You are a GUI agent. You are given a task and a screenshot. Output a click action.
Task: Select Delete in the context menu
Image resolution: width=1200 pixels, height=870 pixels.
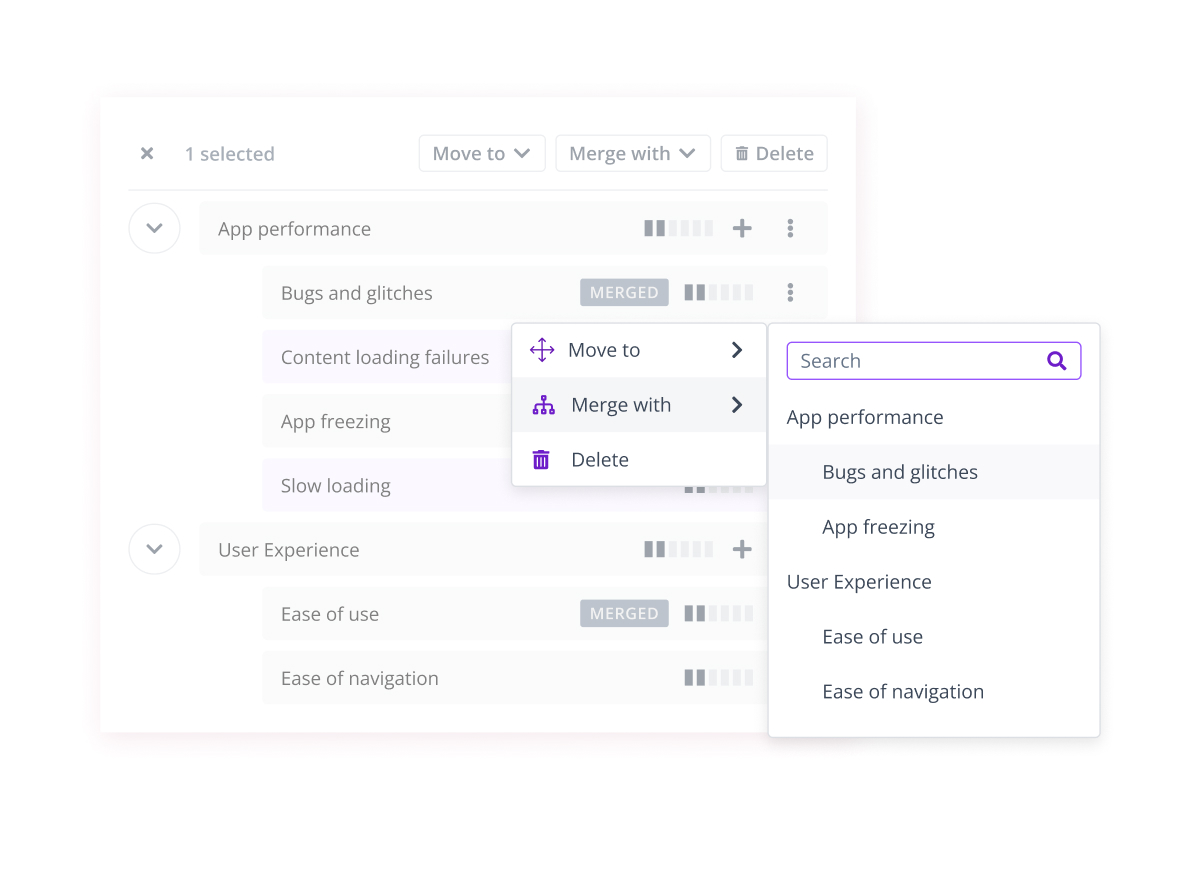[600, 459]
